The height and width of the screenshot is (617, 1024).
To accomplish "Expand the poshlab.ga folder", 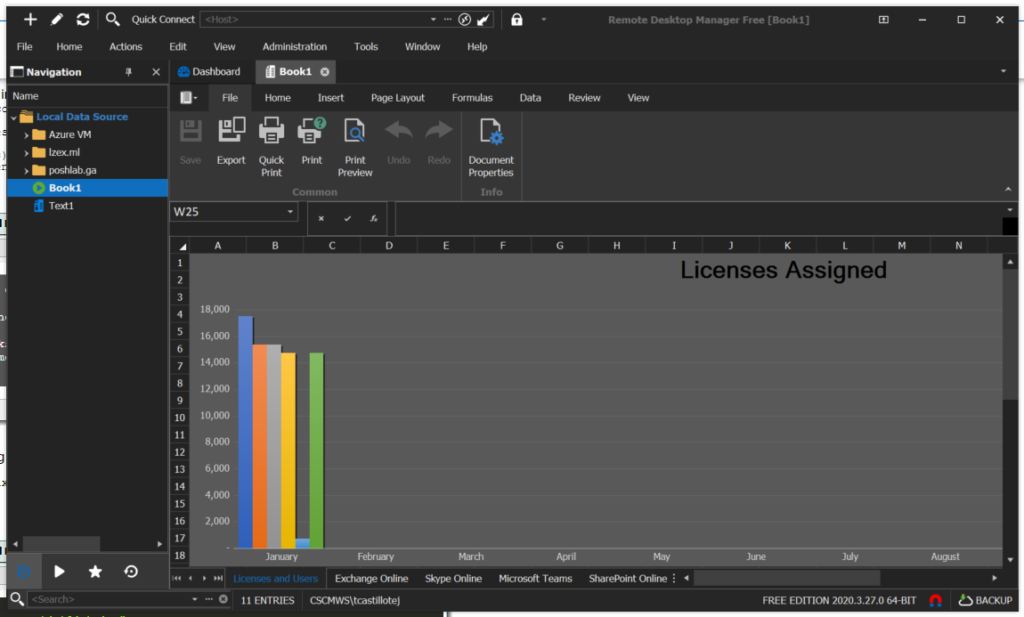I will click(x=27, y=170).
